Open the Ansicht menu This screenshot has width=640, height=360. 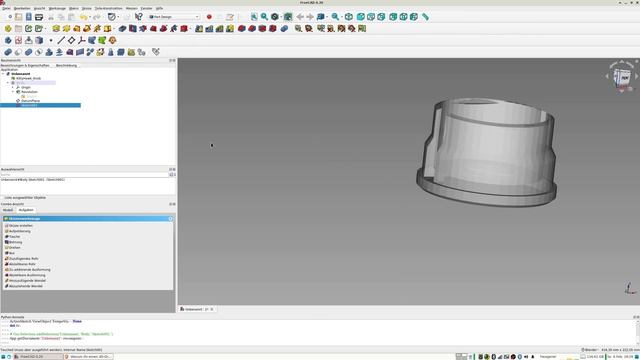[x=40, y=8]
